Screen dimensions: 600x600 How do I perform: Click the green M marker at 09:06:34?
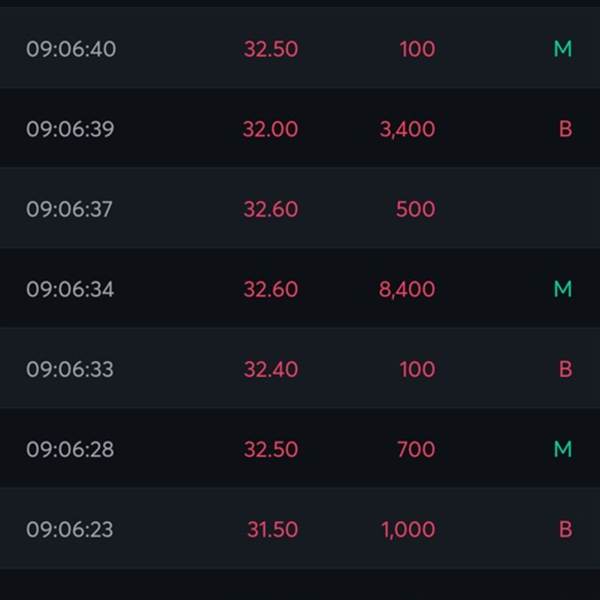point(563,289)
